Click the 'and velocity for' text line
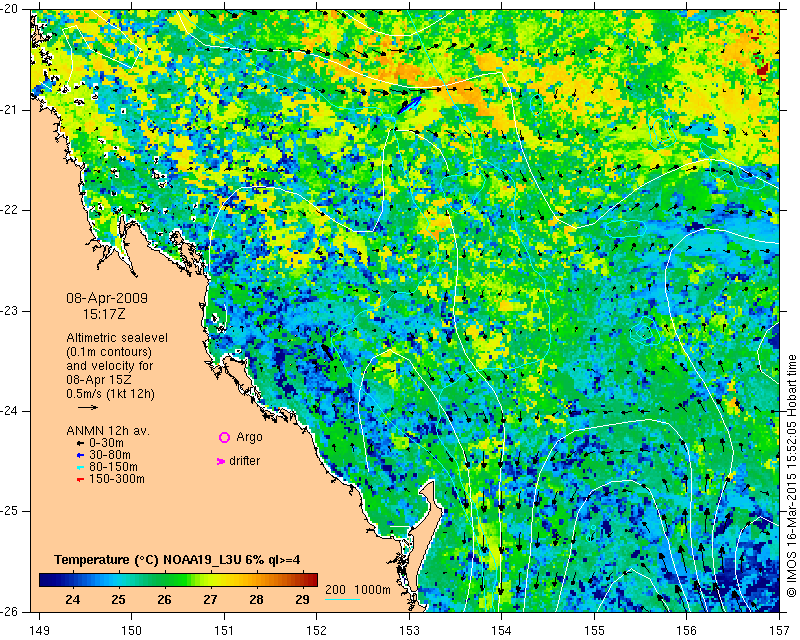 pyautogui.click(x=110, y=366)
